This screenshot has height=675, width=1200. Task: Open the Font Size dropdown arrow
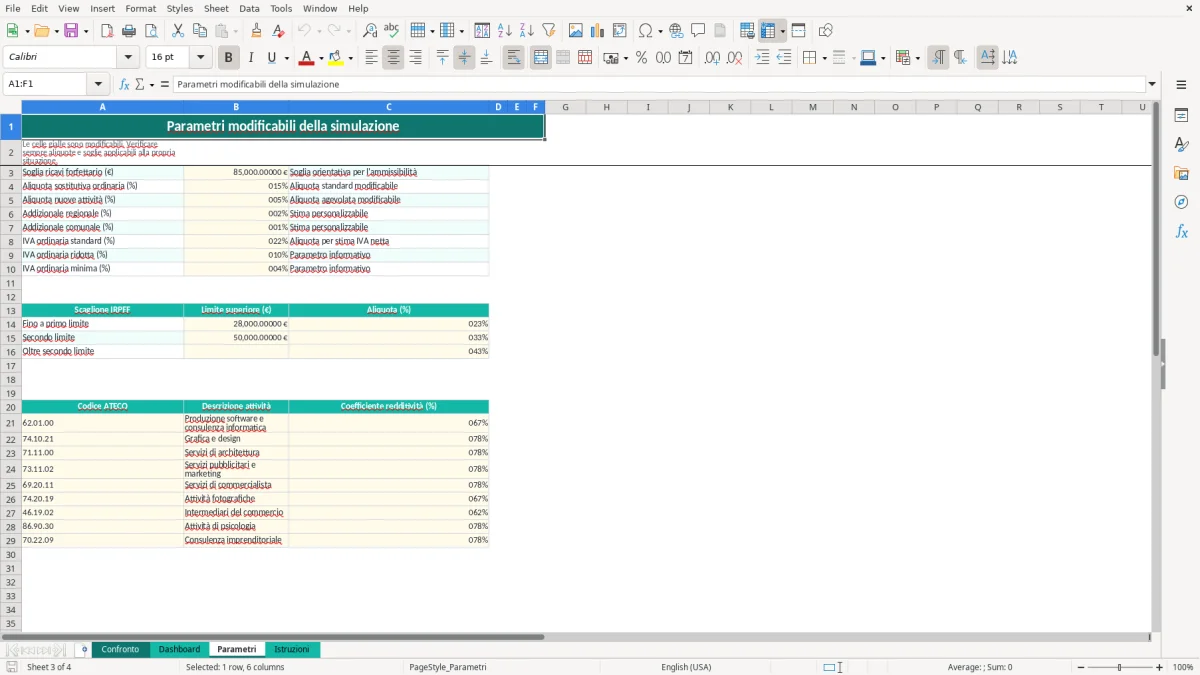click(200, 58)
